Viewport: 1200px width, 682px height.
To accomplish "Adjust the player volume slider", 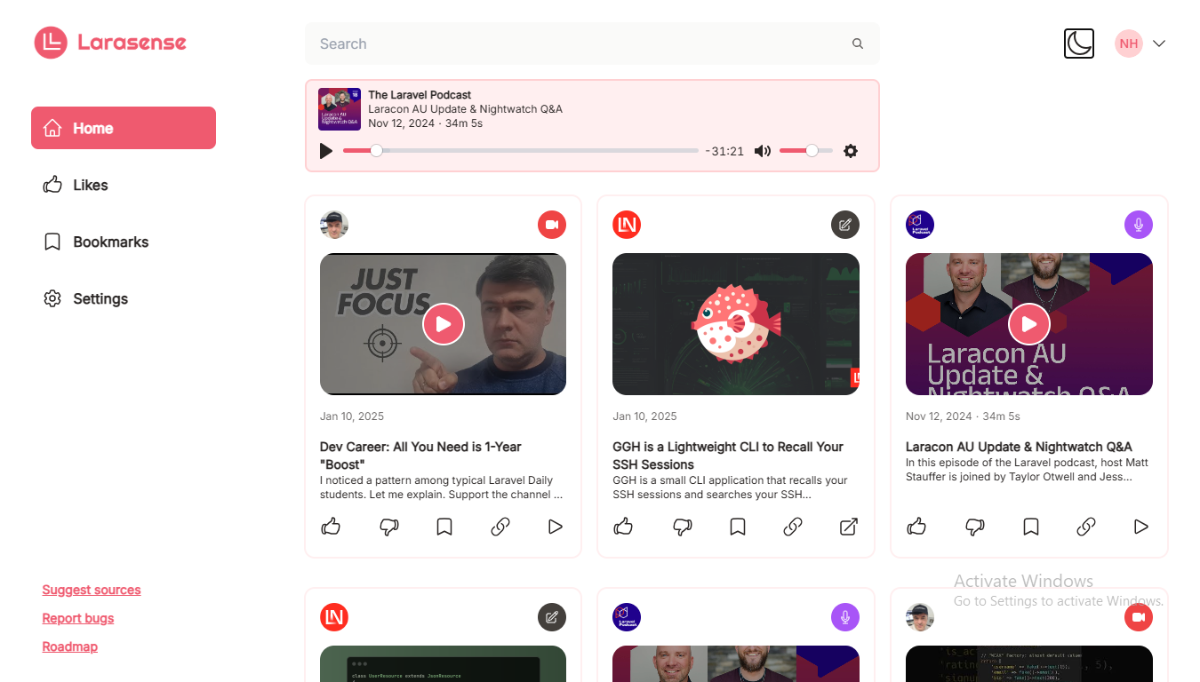I will pyautogui.click(x=806, y=151).
